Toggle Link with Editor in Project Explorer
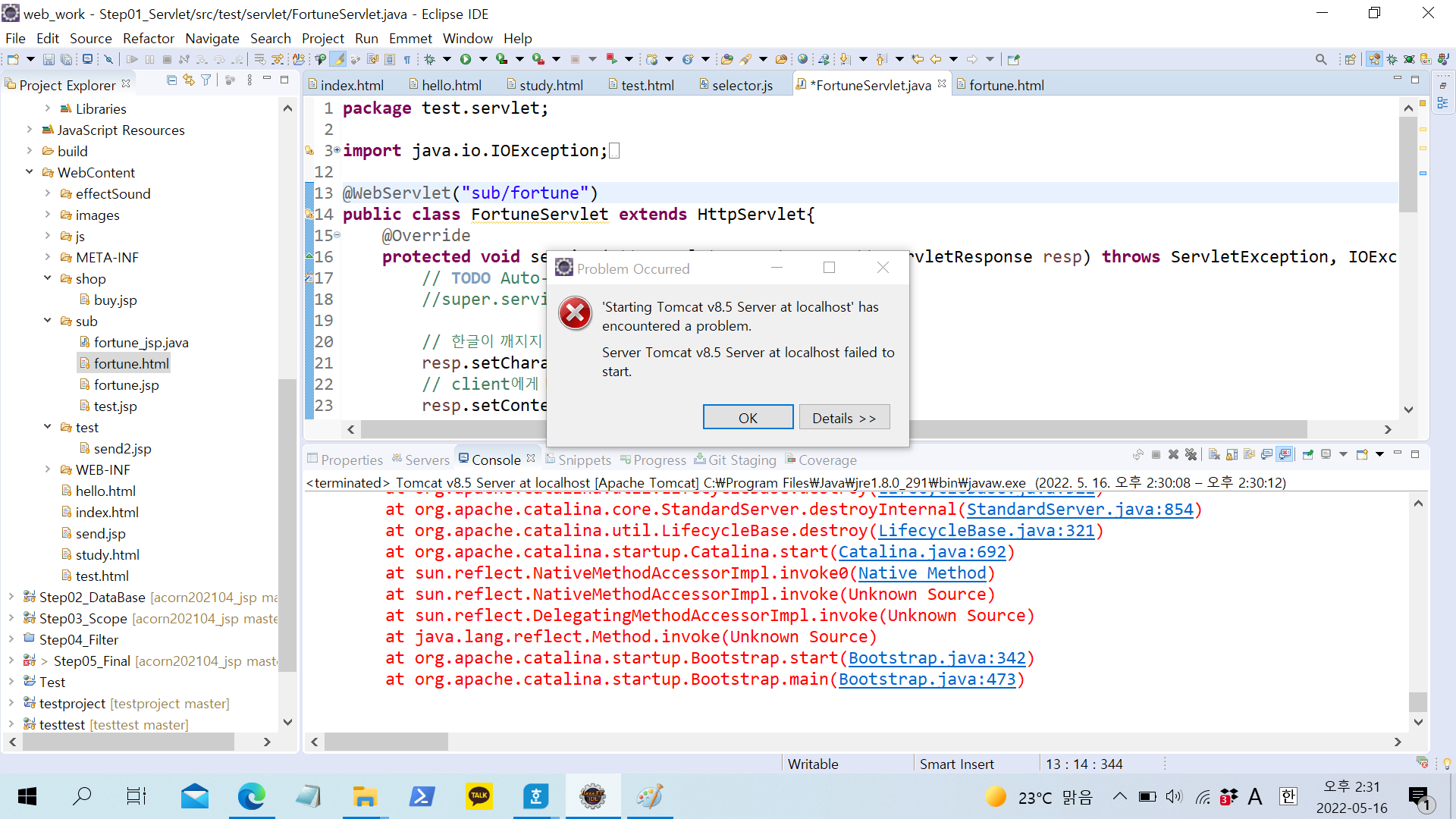The height and width of the screenshot is (819, 1456). (x=189, y=80)
